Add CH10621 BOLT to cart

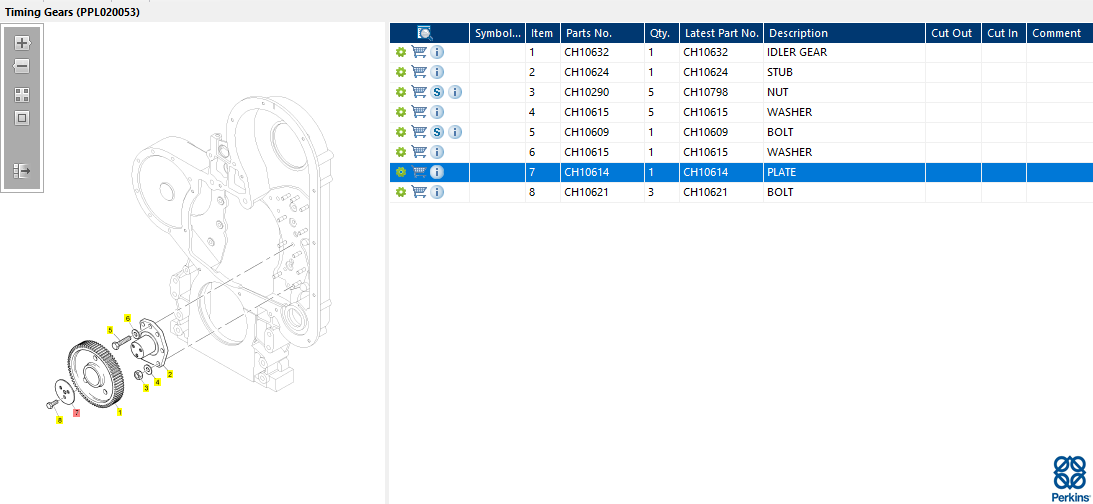click(419, 192)
